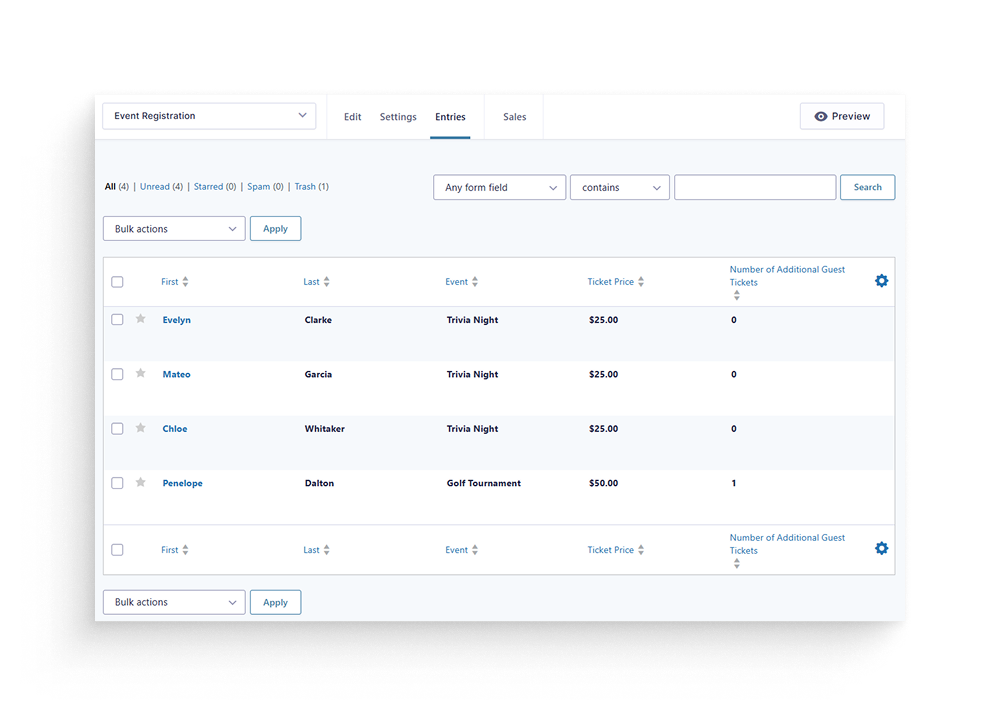Screen dimensions: 1001x725
Task: Click sort arrows under footer Number of Additional Guest Tickets
Action: click(736, 564)
